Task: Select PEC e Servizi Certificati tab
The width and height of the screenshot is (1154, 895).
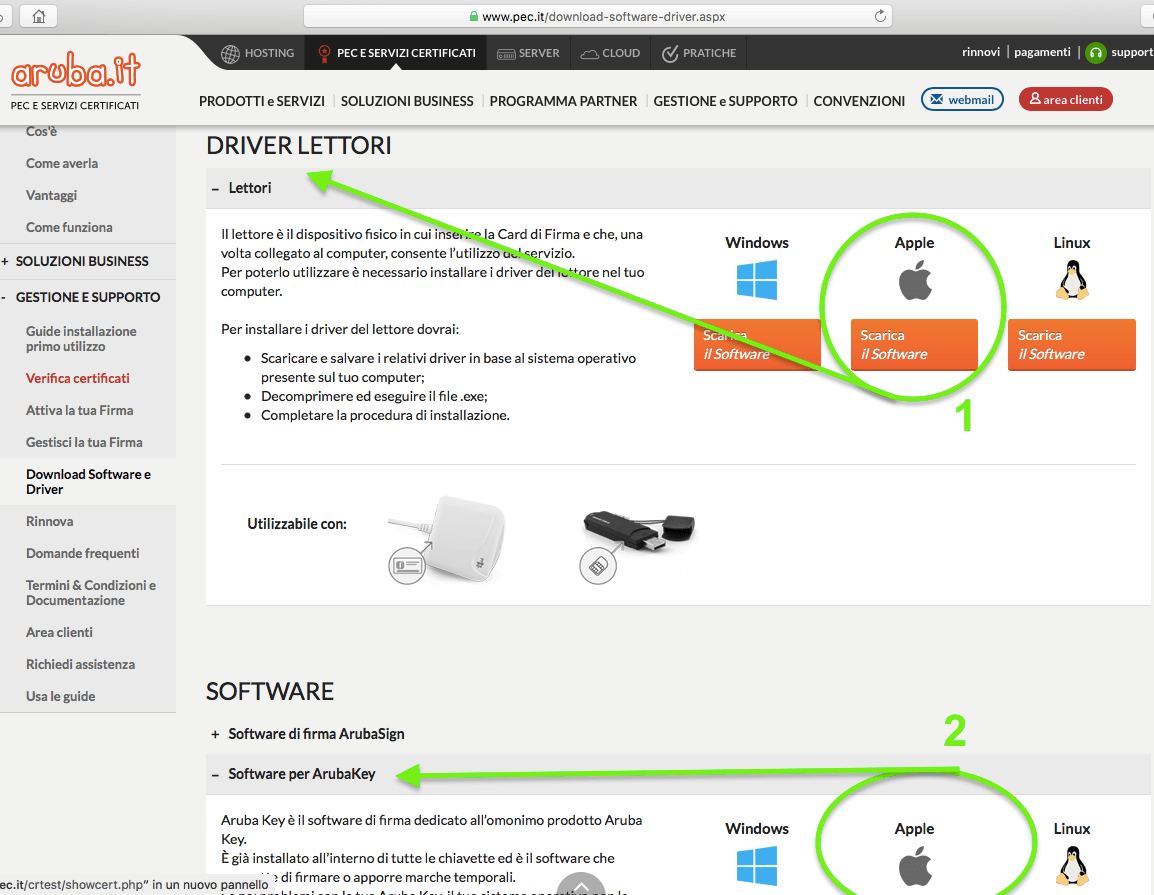Action: click(396, 53)
